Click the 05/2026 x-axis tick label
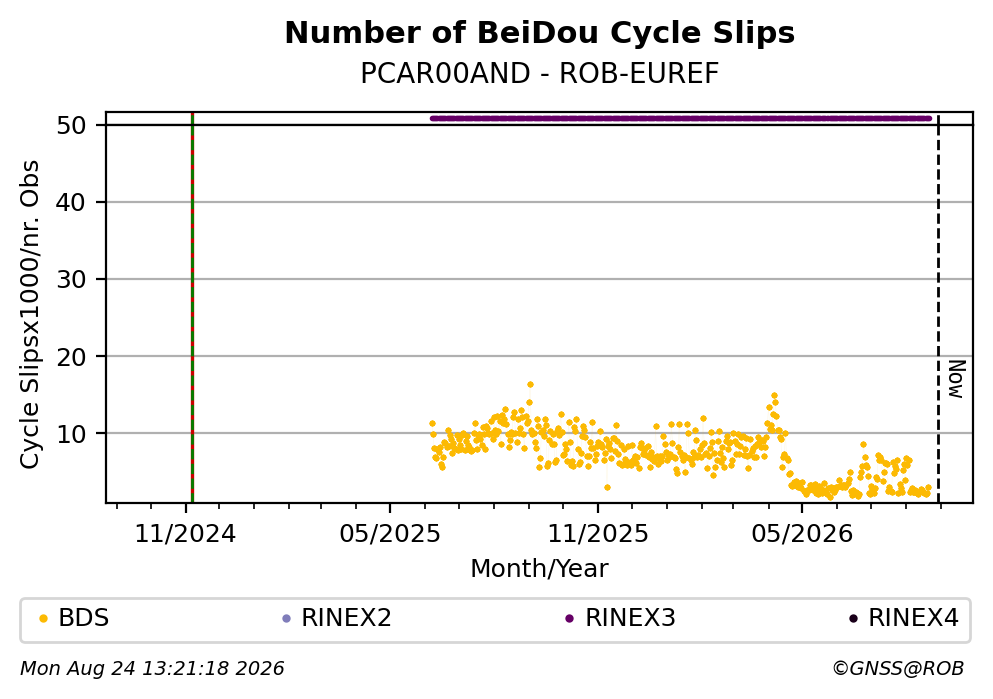This screenshot has height=699, width=993. click(802, 534)
